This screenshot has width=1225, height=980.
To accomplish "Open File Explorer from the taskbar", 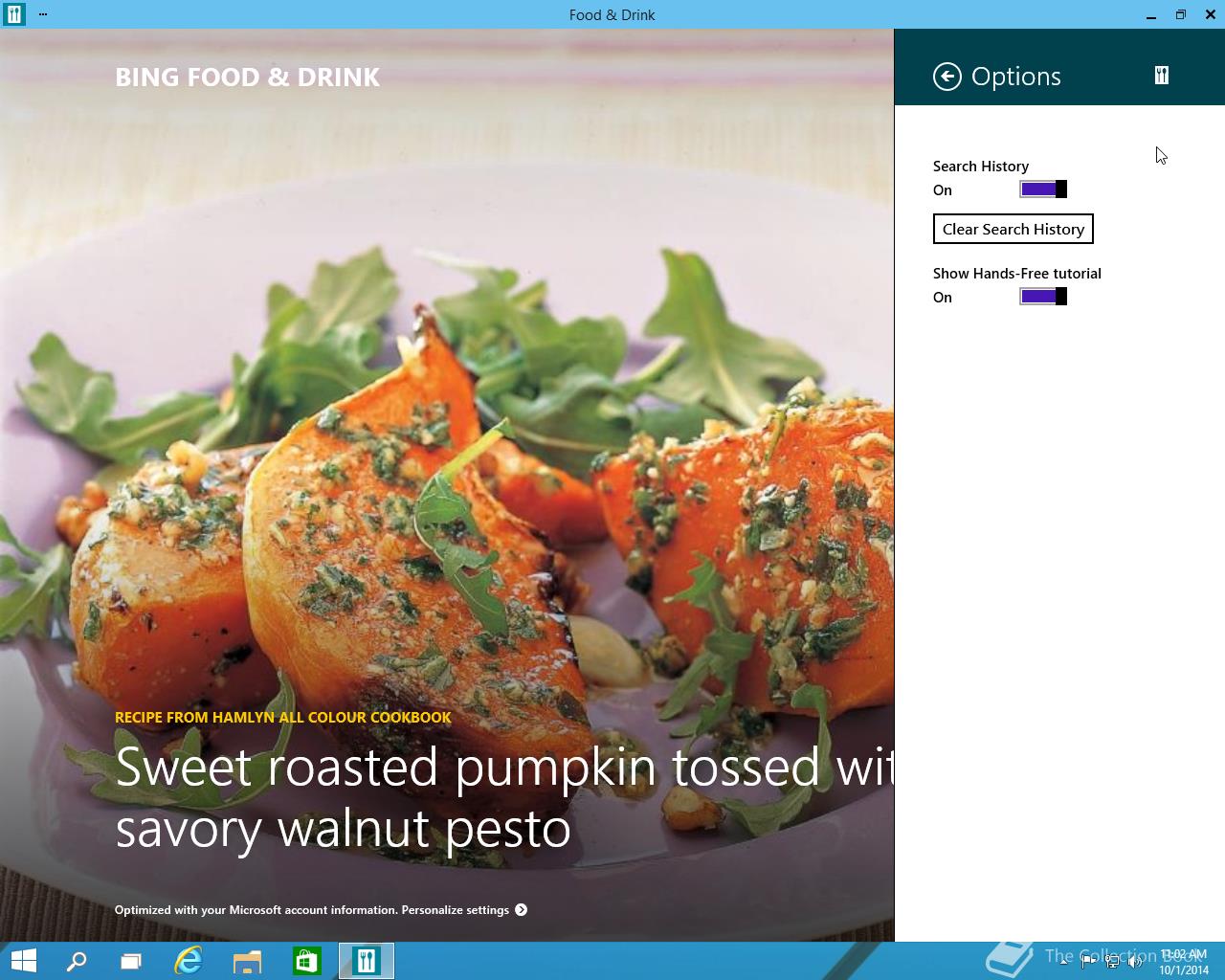I will tap(248, 961).
